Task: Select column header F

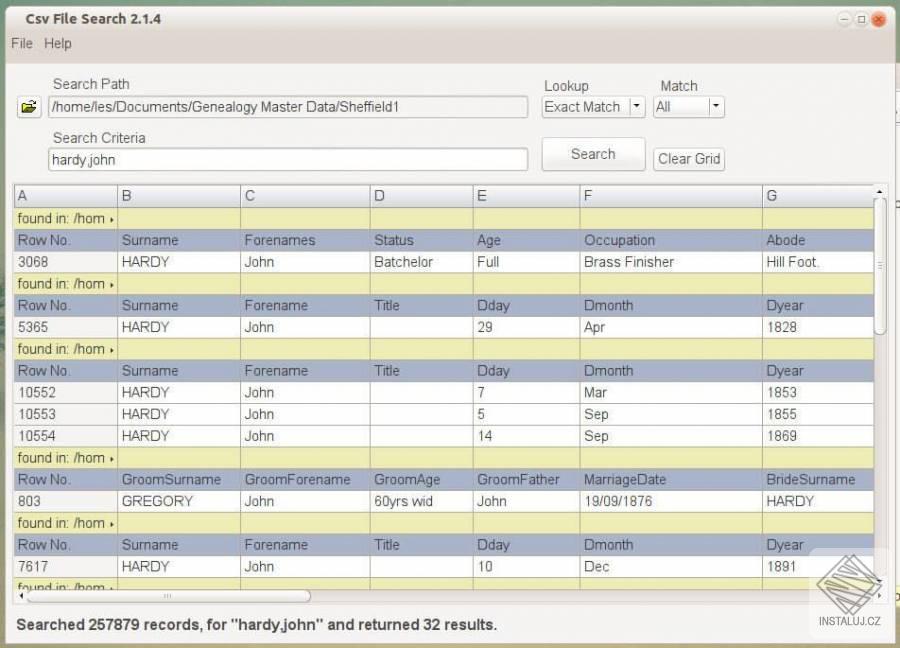Action: coord(672,196)
